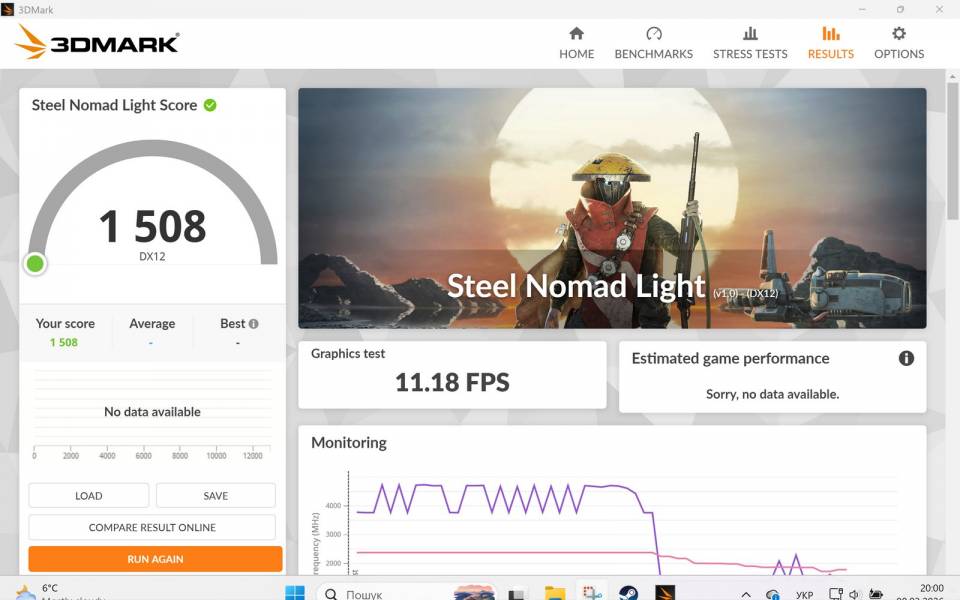
Task: Open the Home tab
Action: [576, 43]
